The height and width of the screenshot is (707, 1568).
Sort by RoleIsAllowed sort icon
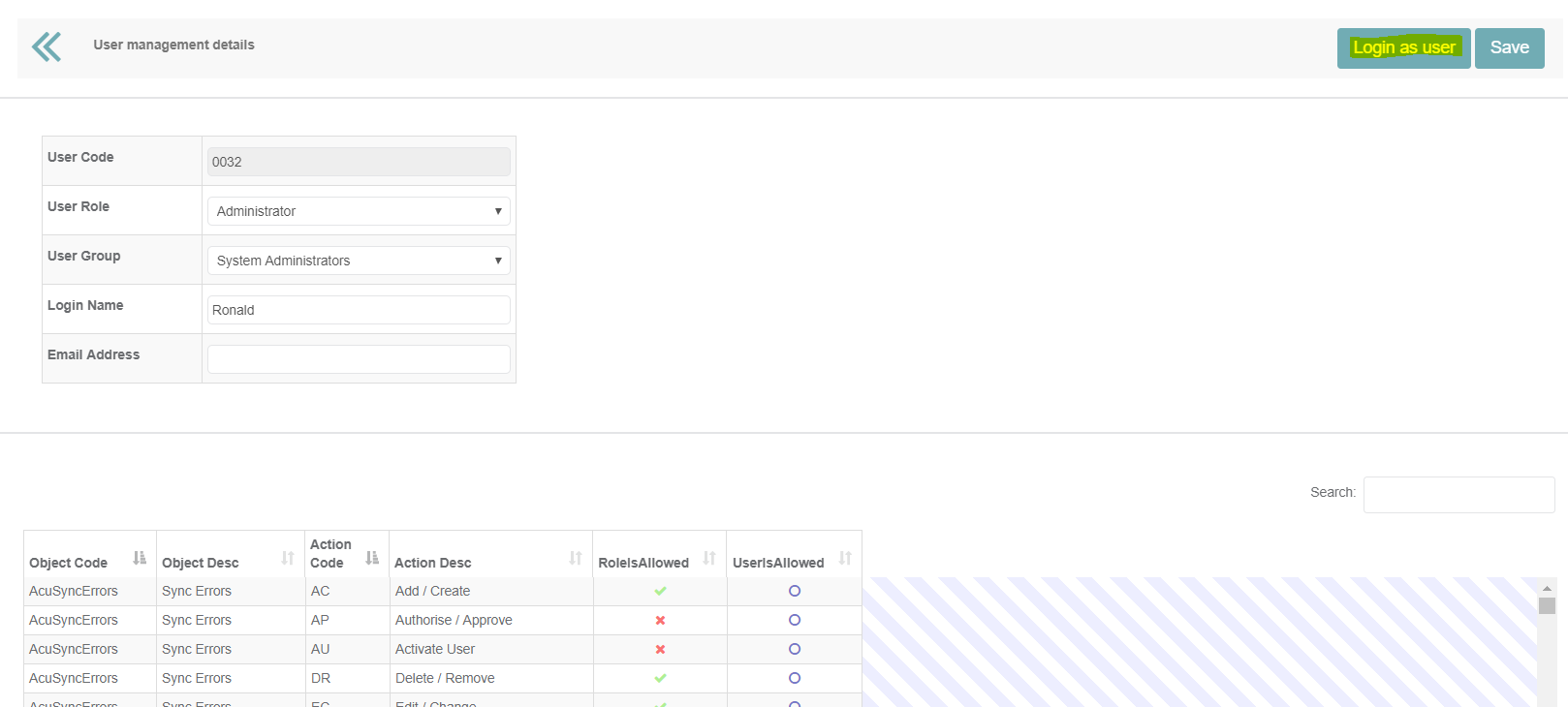pos(709,558)
